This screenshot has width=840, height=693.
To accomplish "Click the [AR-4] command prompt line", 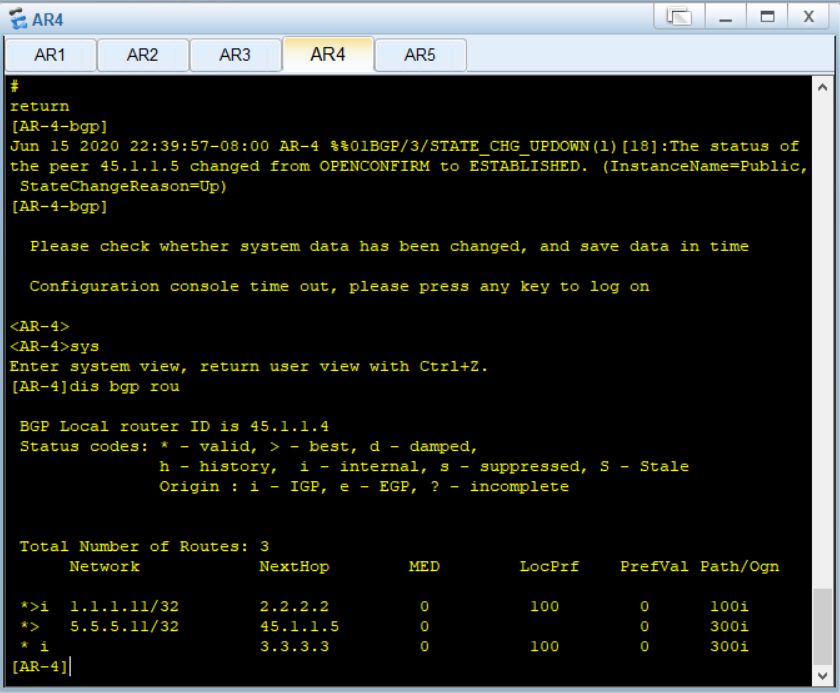I will tap(40, 667).
